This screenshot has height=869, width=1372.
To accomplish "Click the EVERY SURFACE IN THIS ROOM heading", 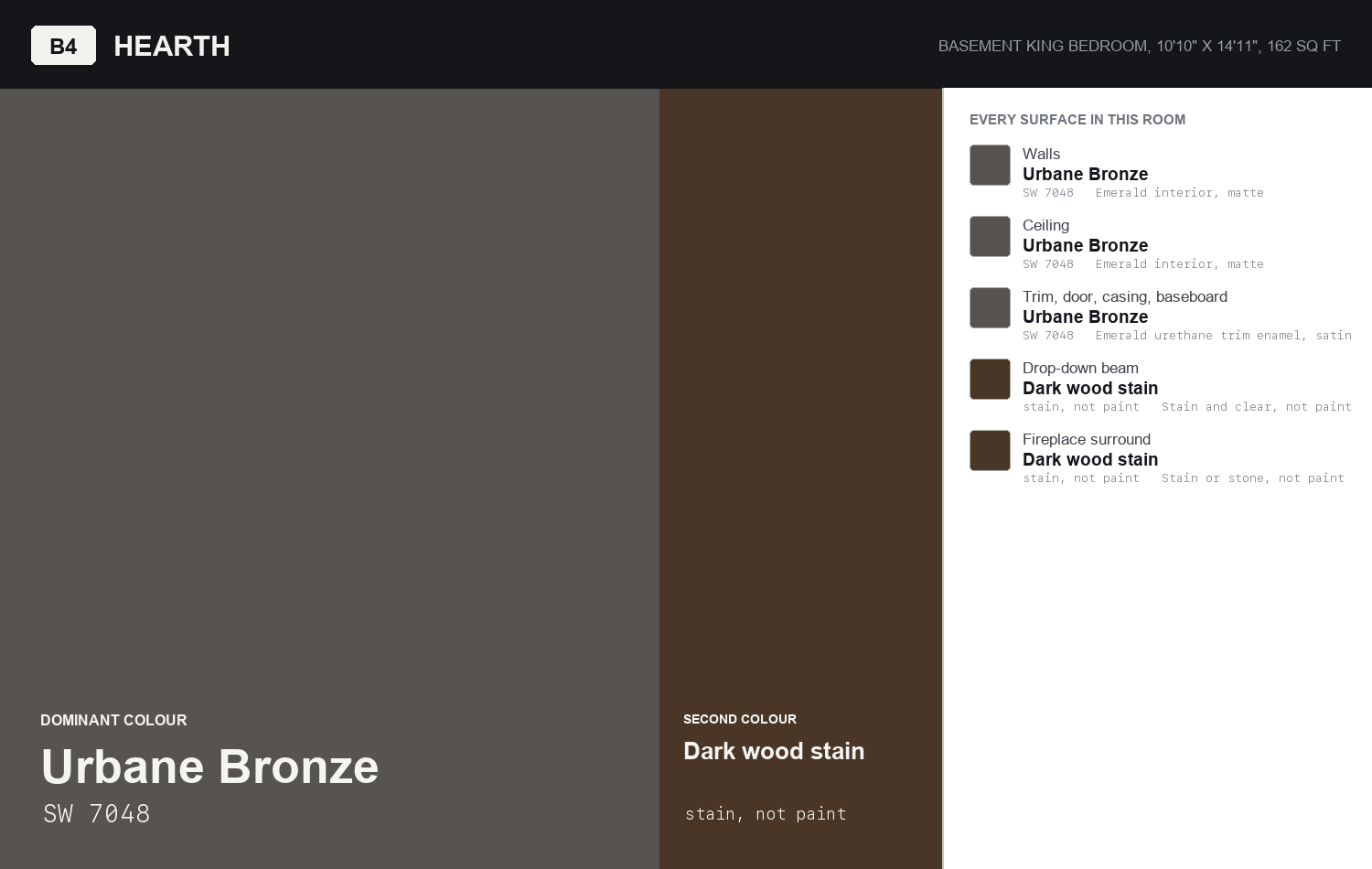I will pos(1077,120).
